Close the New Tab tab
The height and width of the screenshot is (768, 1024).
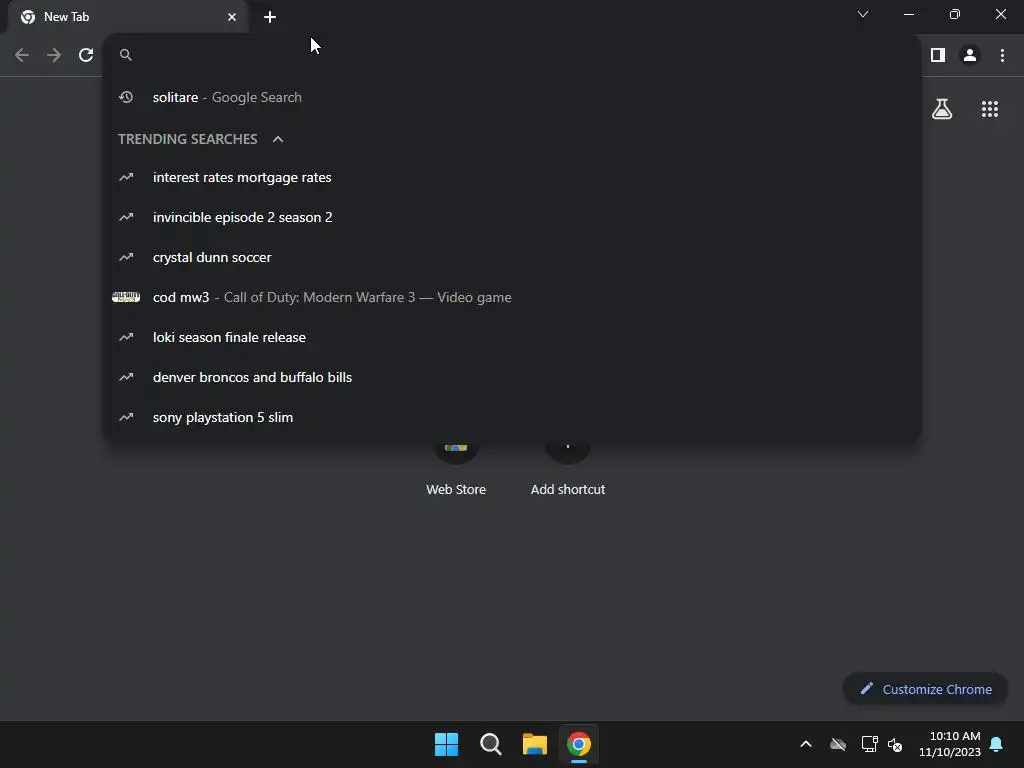coord(232,17)
